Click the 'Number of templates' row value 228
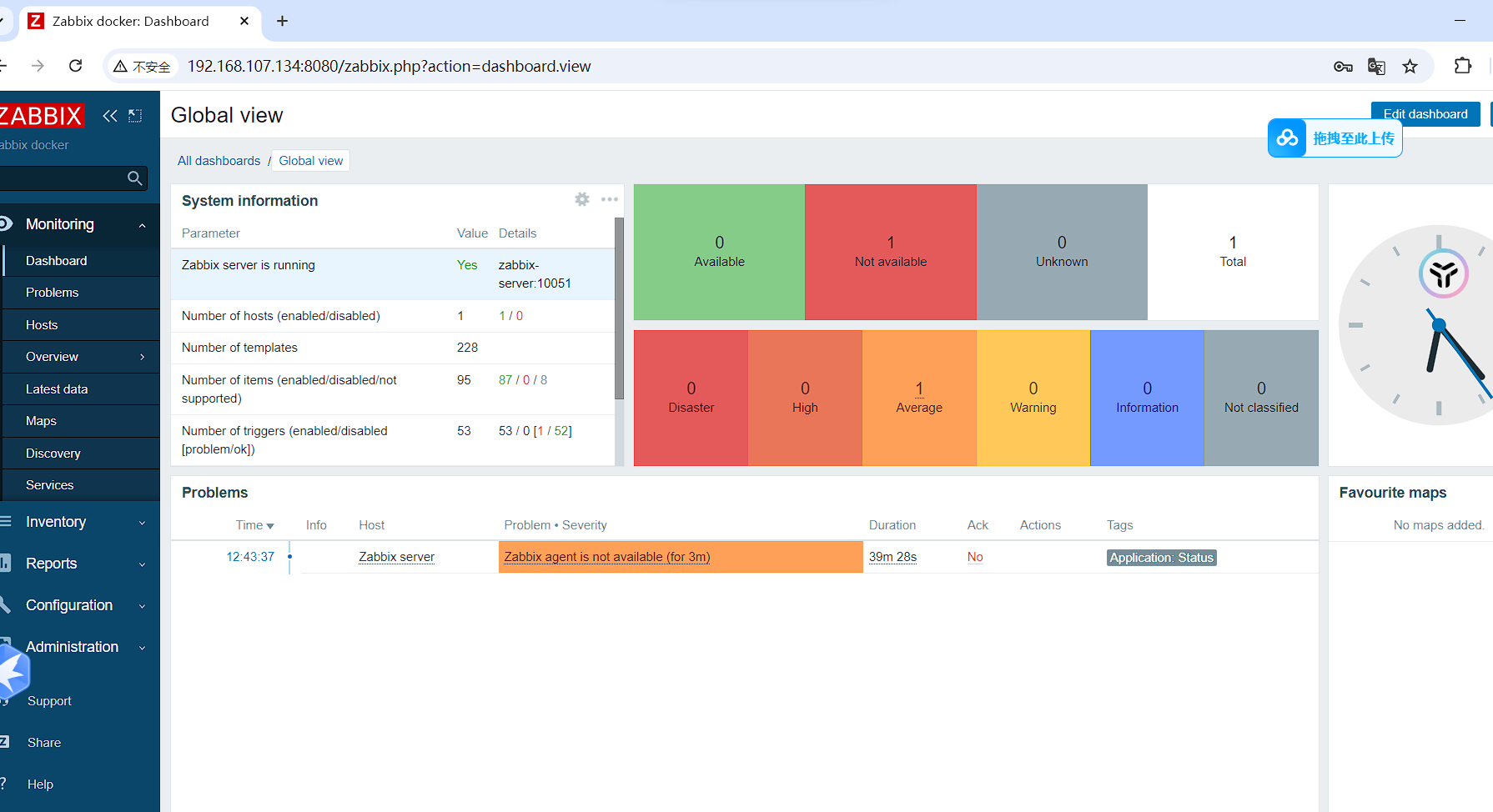Screen dimensions: 1493x812 467,348
